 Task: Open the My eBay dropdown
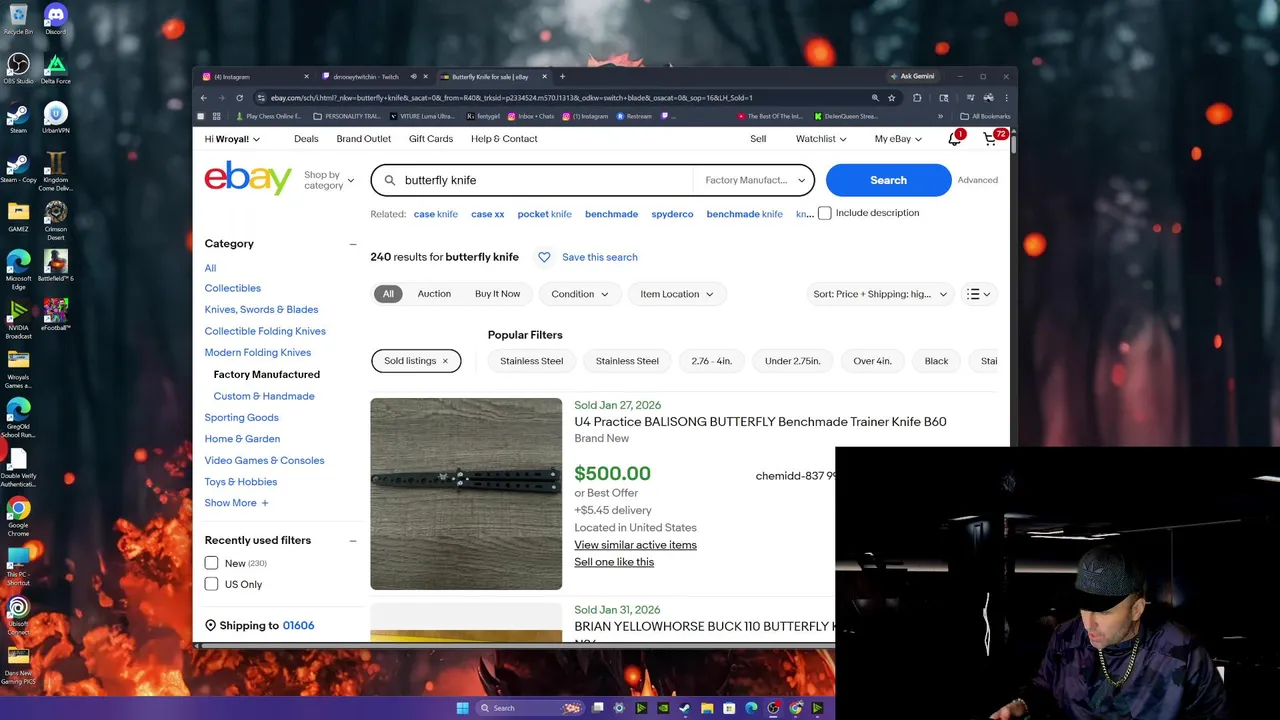tap(898, 139)
